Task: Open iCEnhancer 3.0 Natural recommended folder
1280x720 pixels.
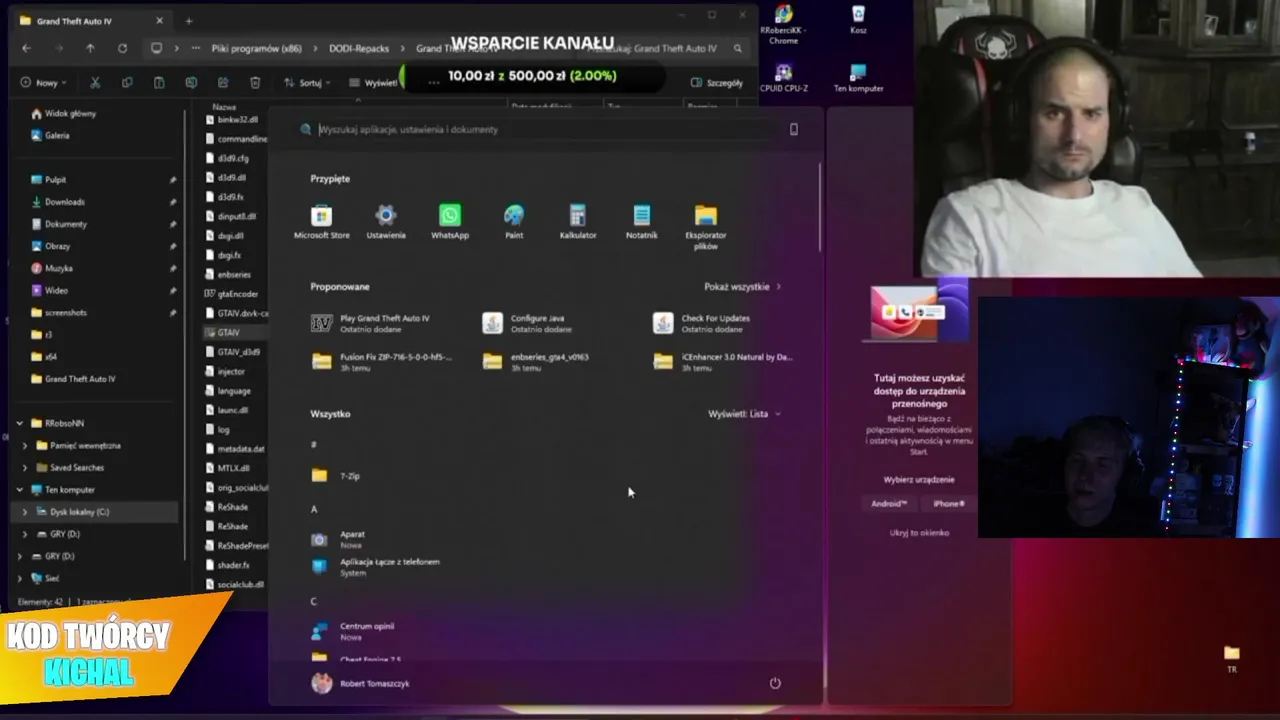Action: 722,362
